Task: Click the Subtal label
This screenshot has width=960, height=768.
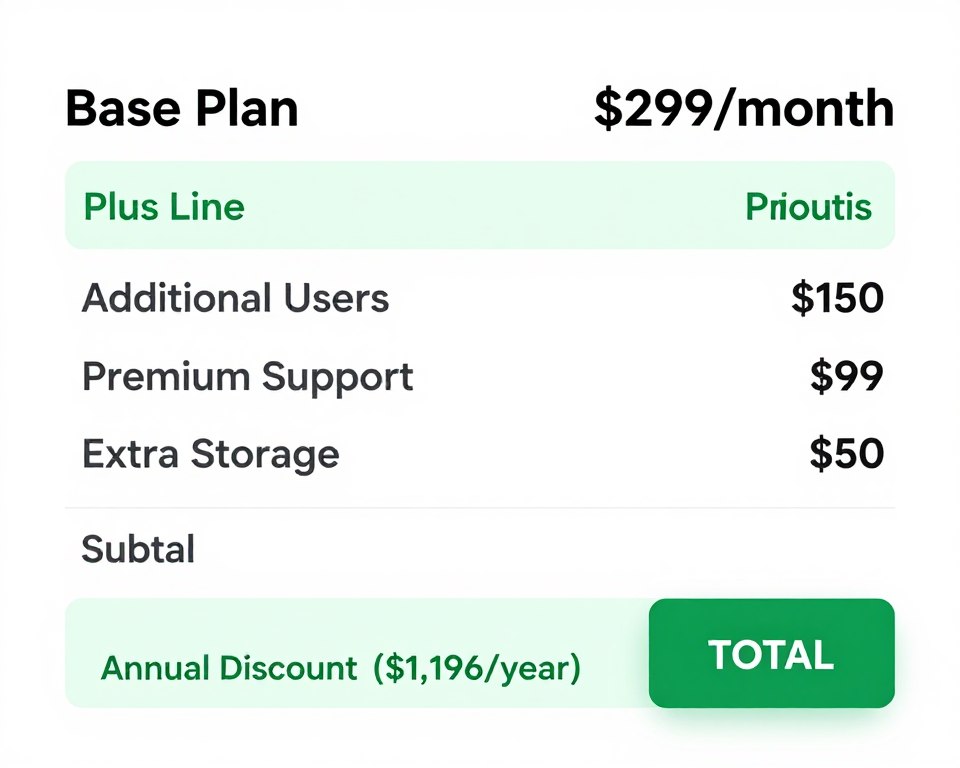Action: click(136, 548)
